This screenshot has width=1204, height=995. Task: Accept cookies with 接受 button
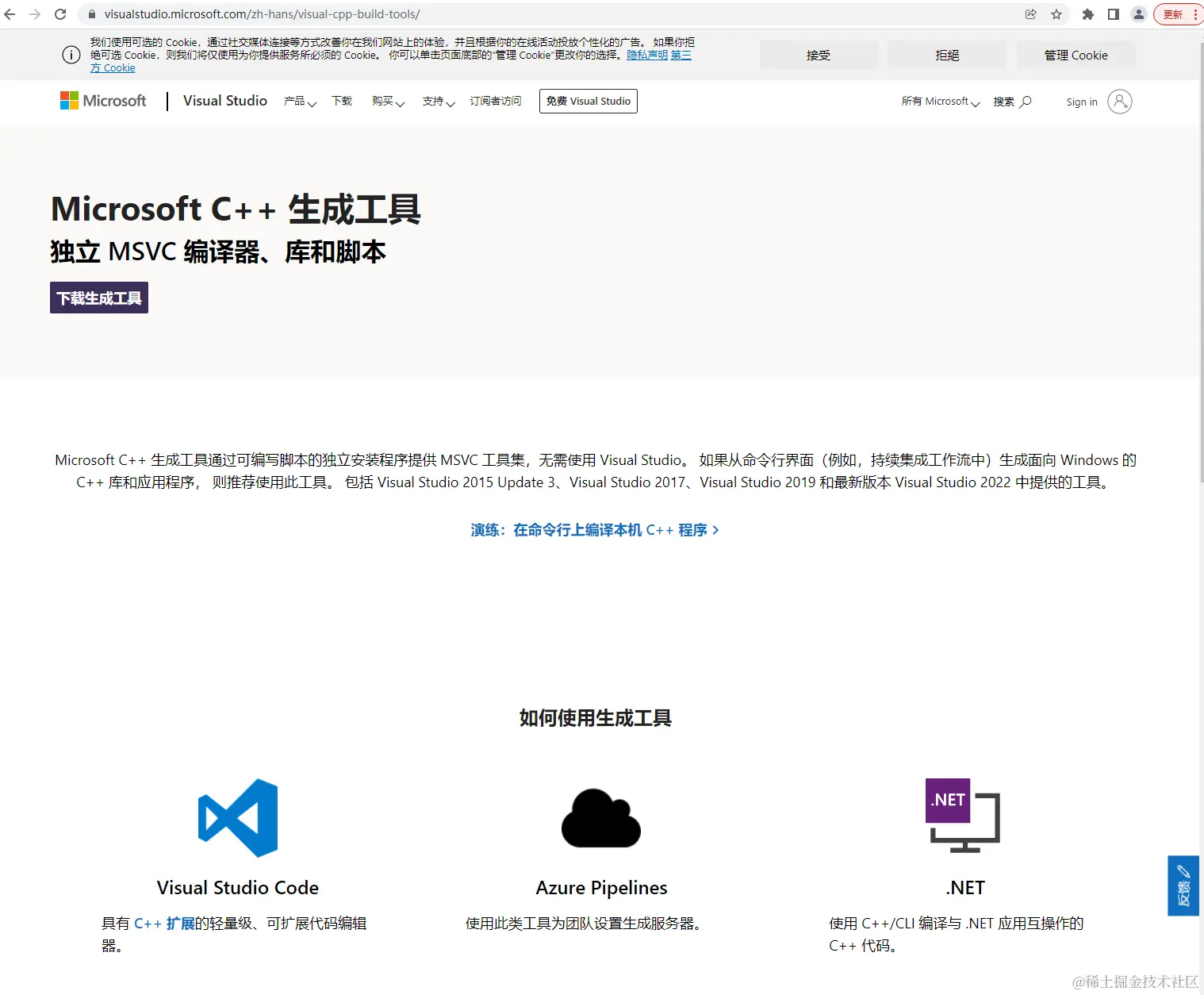point(819,55)
